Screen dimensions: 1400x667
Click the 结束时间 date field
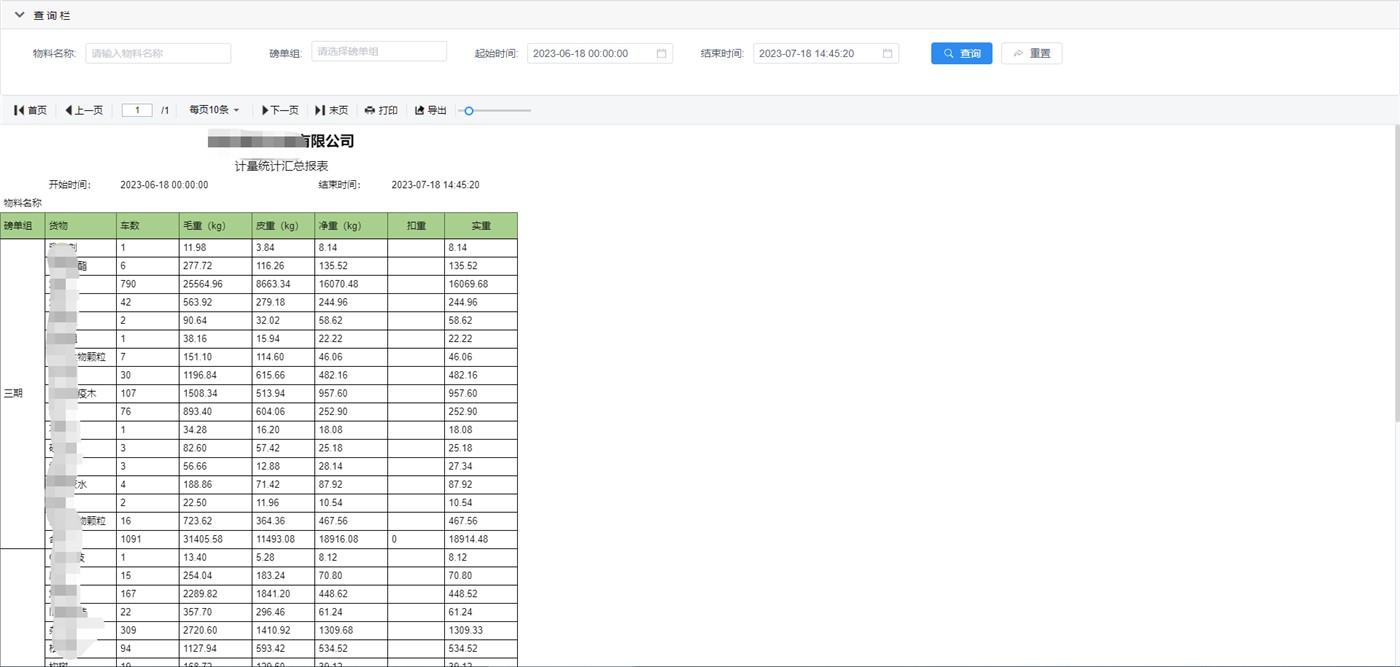[816, 54]
